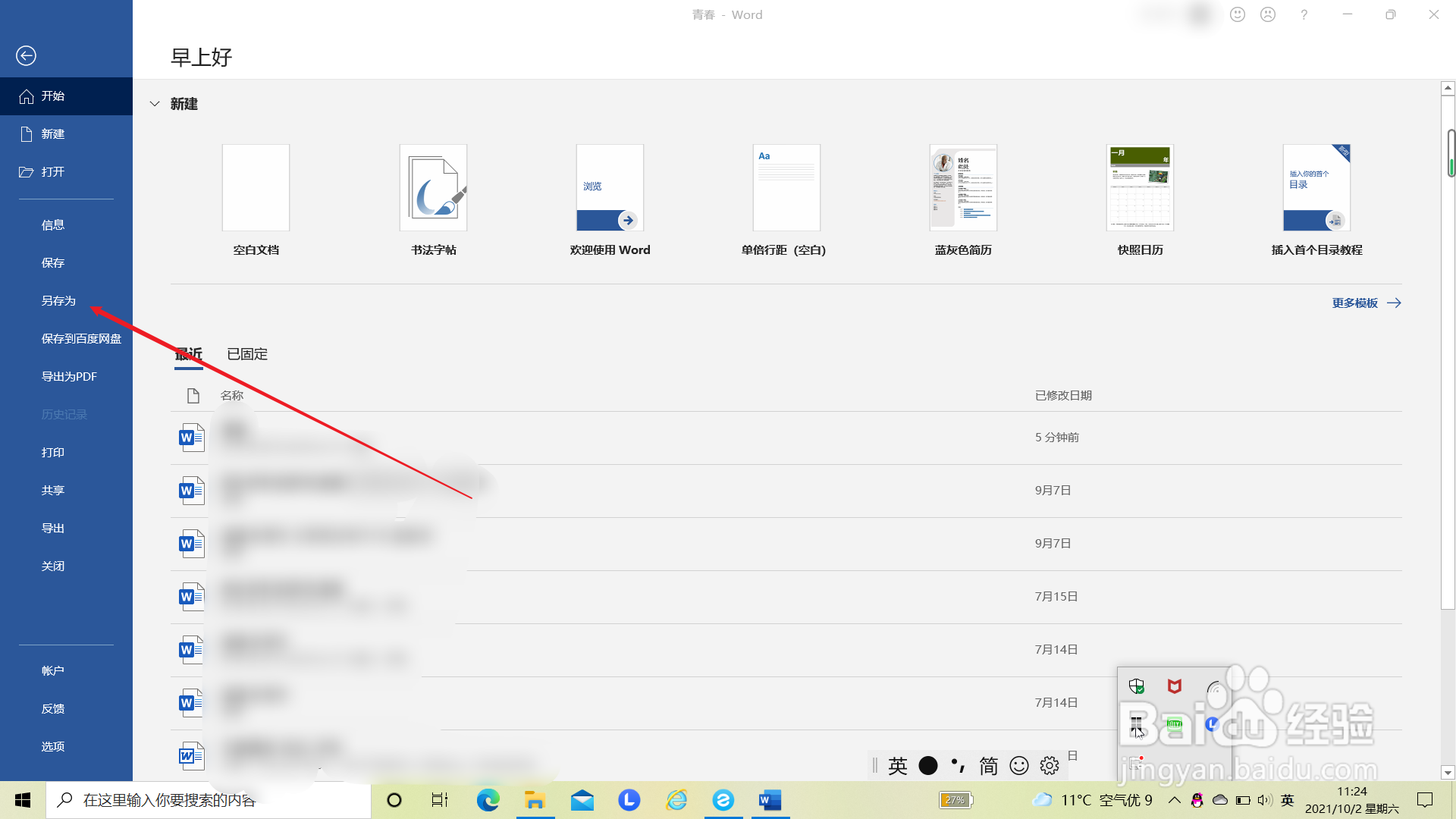Open the volume control in tray

[x=1264, y=800]
